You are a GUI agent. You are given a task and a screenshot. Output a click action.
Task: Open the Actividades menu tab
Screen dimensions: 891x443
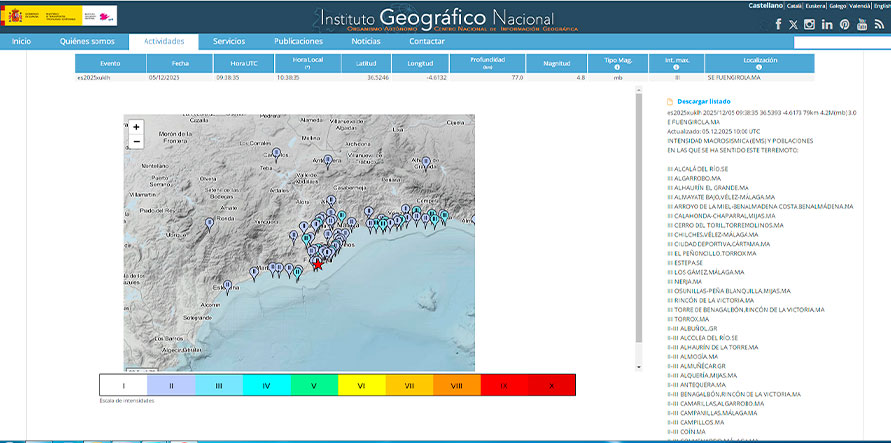coord(164,41)
